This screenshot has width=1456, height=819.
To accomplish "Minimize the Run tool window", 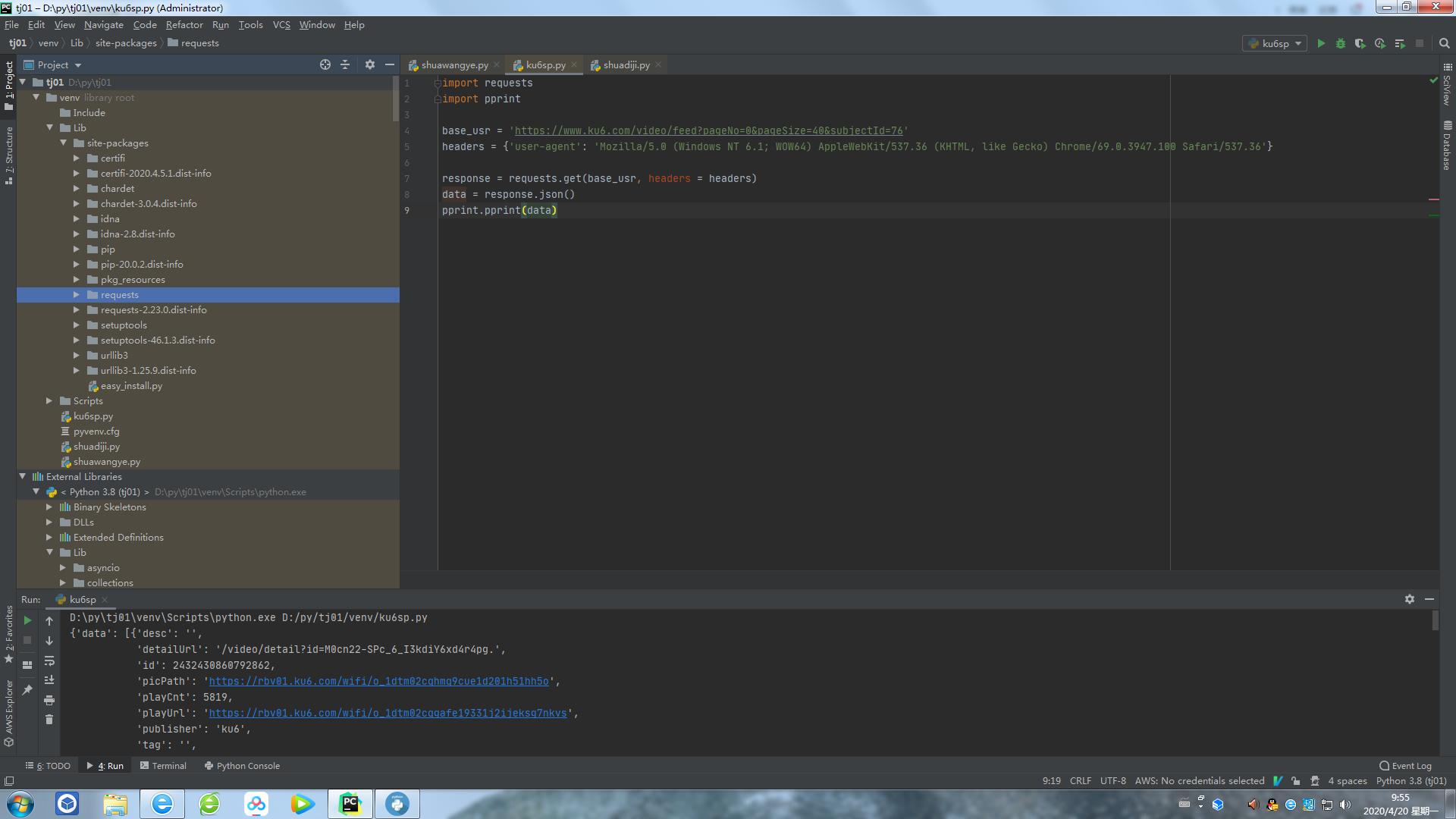I will (x=1429, y=599).
